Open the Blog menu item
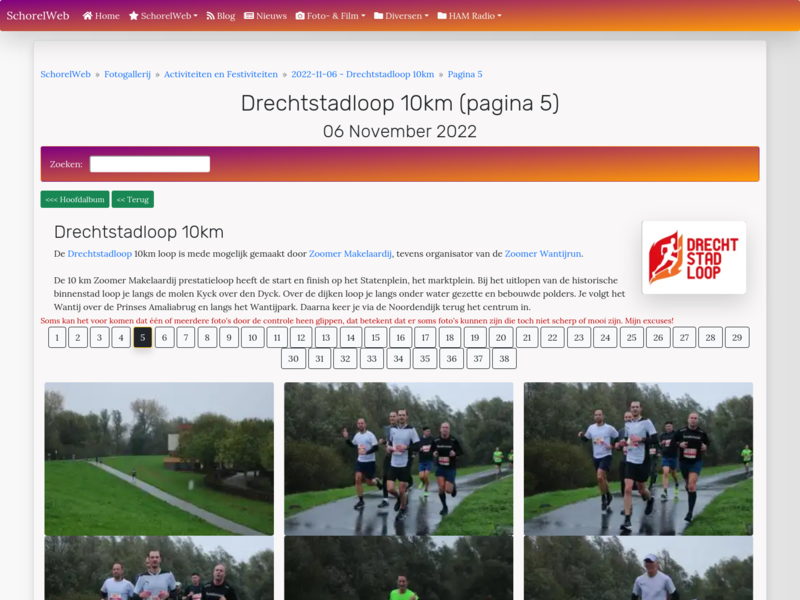The width and height of the screenshot is (800, 600). [x=220, y=16]
